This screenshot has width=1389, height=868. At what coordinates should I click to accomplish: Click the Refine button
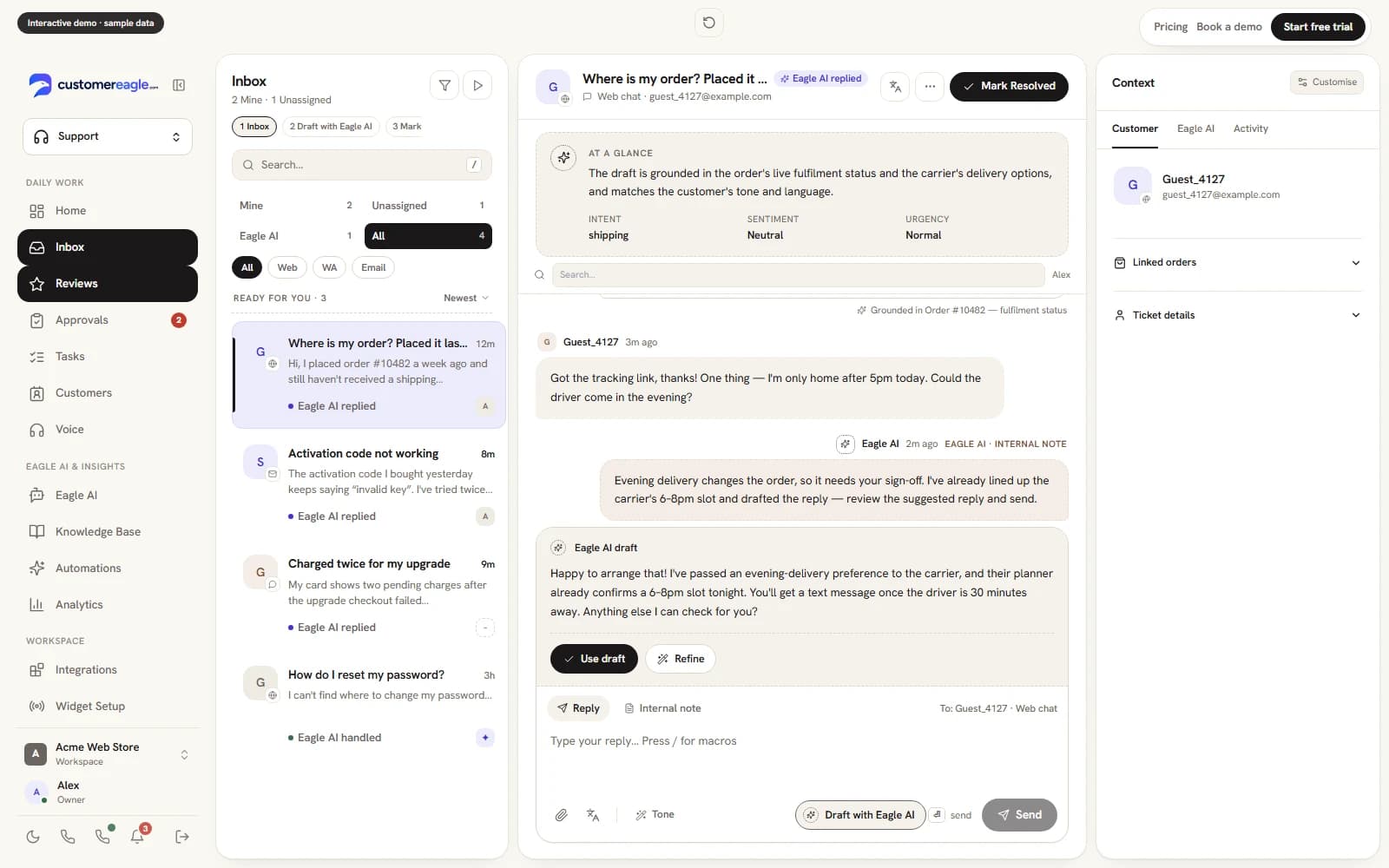tap(681, 659)
